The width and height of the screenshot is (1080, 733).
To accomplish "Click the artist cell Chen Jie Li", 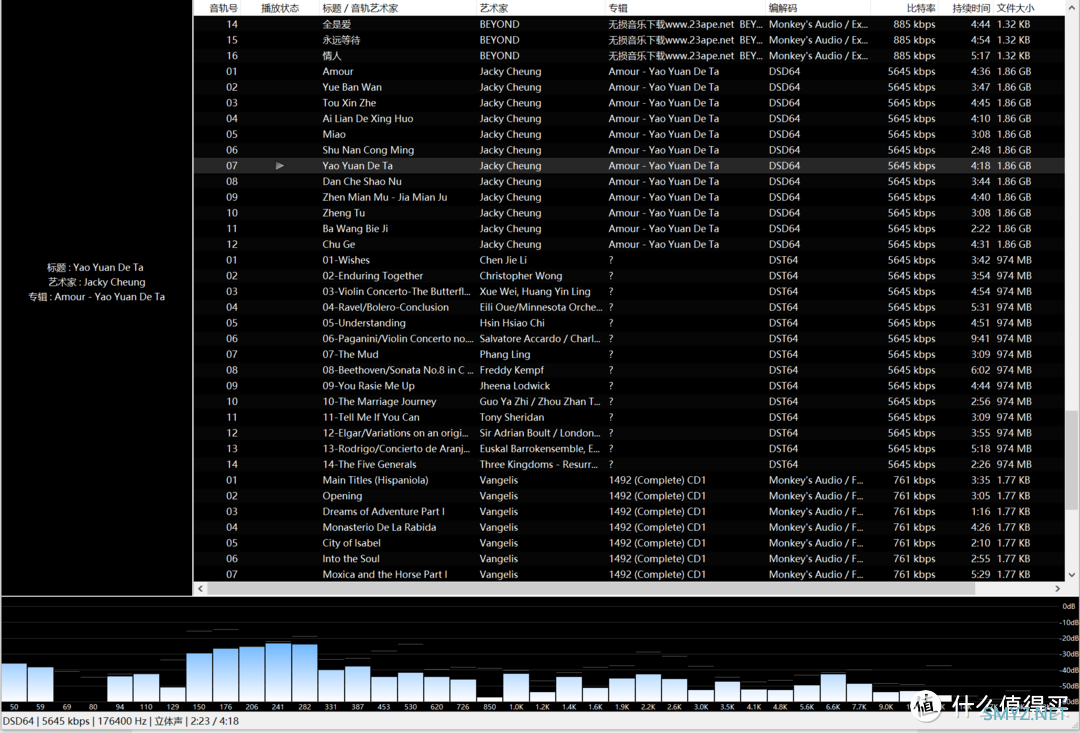I will click(503, 260).
